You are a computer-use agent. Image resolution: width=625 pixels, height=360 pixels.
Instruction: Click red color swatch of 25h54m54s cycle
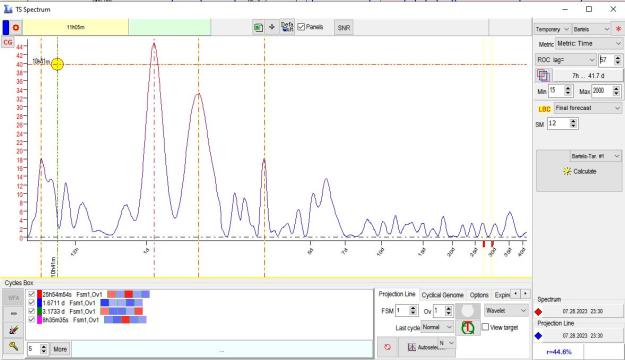click(39, 294)
